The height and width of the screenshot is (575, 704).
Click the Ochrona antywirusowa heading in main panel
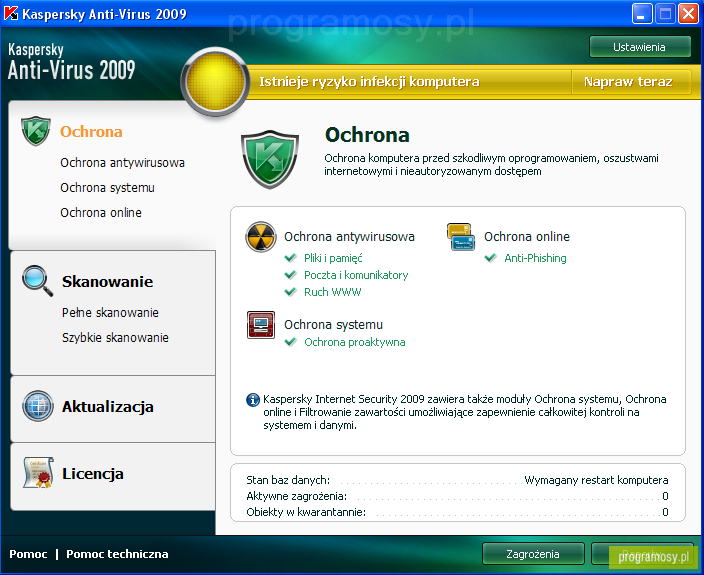pos(349,237)
